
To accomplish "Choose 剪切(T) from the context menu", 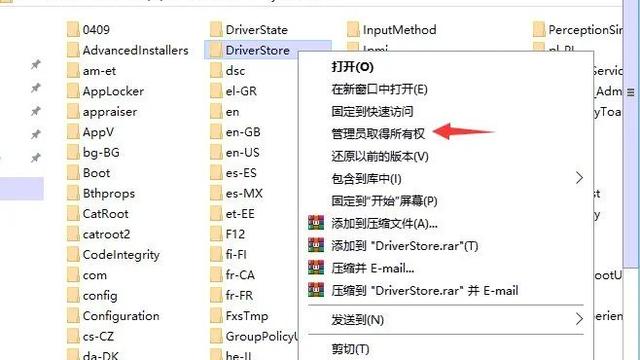I will [446, 349].
